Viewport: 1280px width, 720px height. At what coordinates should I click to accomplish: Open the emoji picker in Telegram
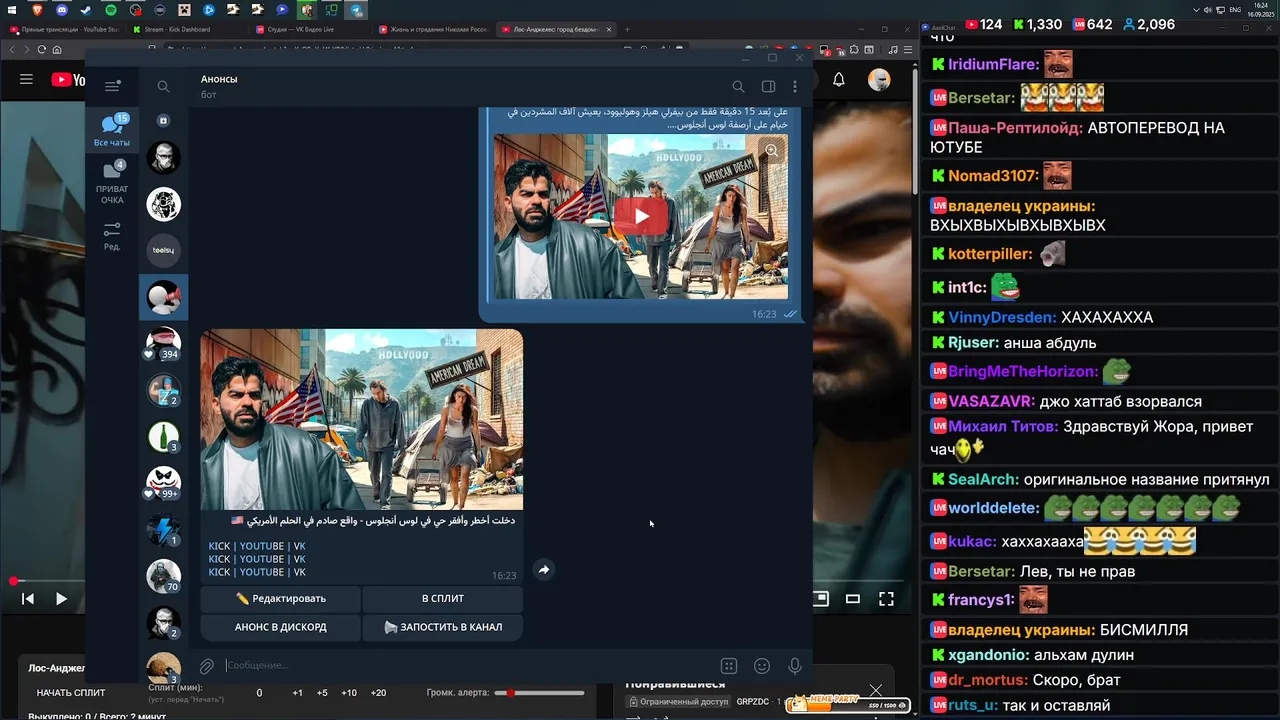762,666
